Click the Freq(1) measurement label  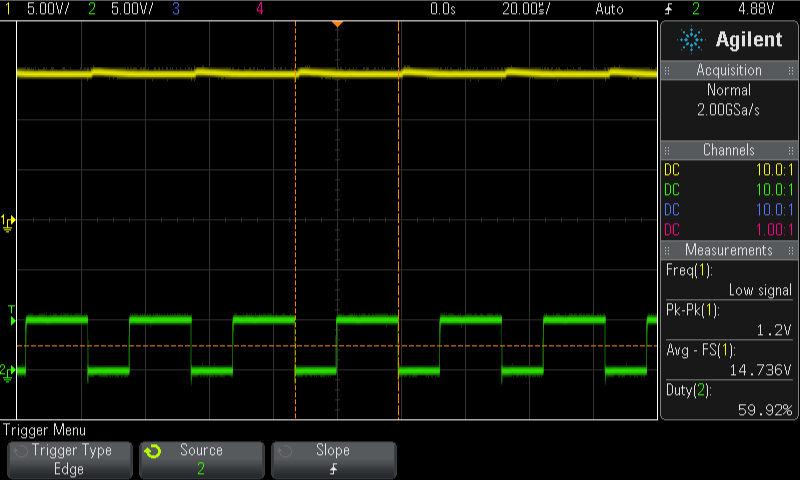[x=689, y=270]
